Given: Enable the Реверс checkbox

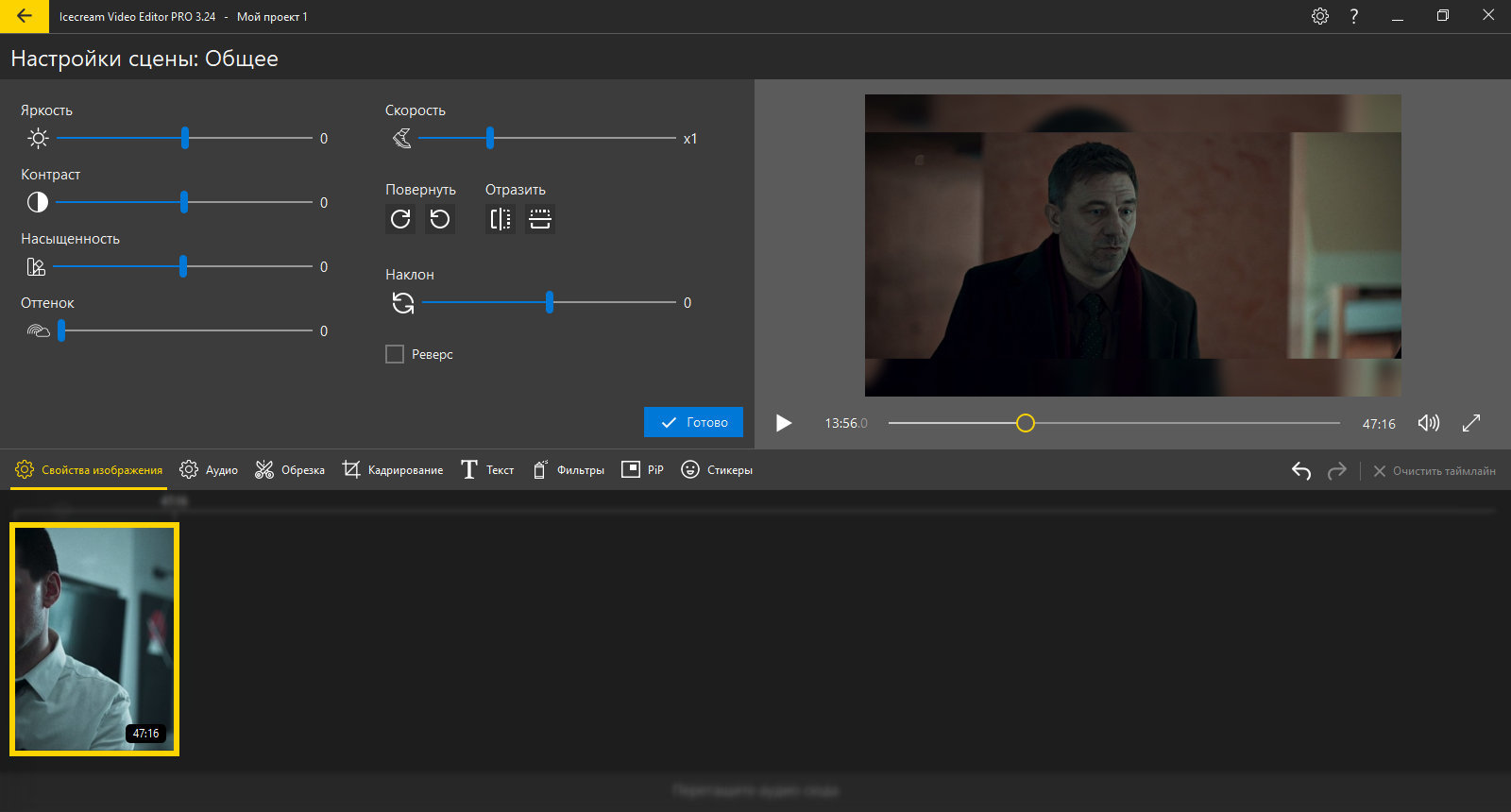Looking at the screenshot, I should pyautogui.click(x=395, y=354).
